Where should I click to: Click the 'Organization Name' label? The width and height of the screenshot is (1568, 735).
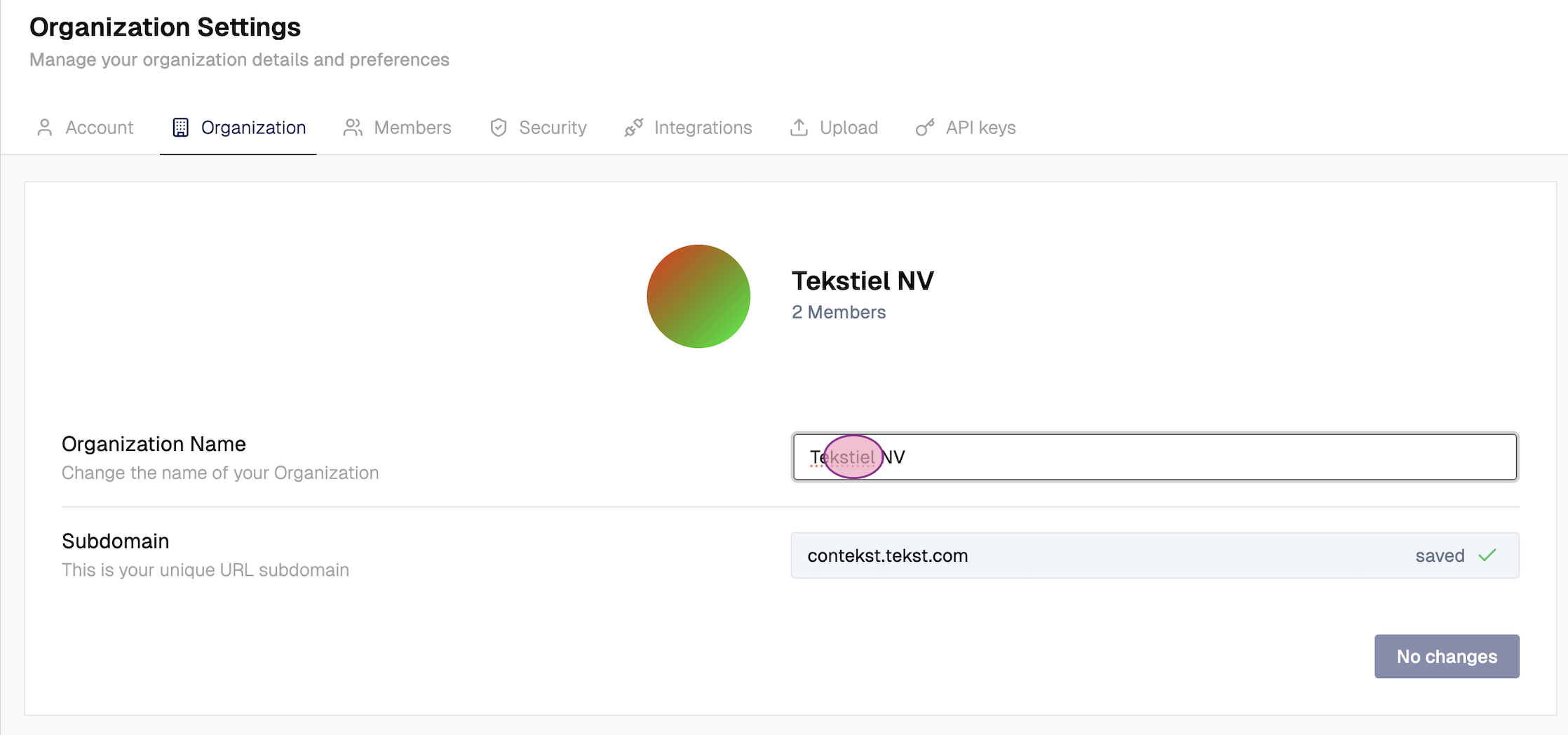coord(154,444)
